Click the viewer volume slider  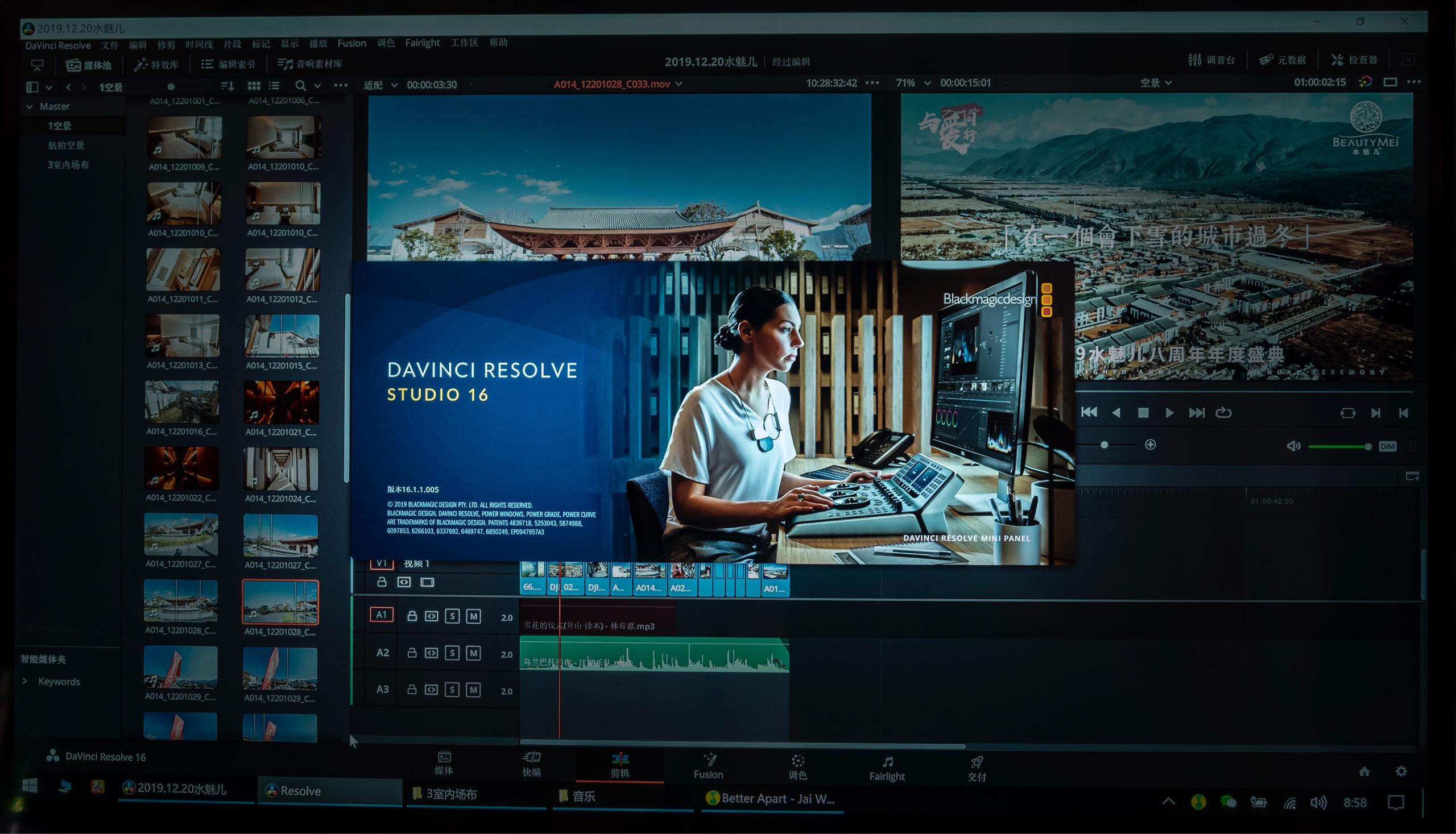pos(1338,446)
